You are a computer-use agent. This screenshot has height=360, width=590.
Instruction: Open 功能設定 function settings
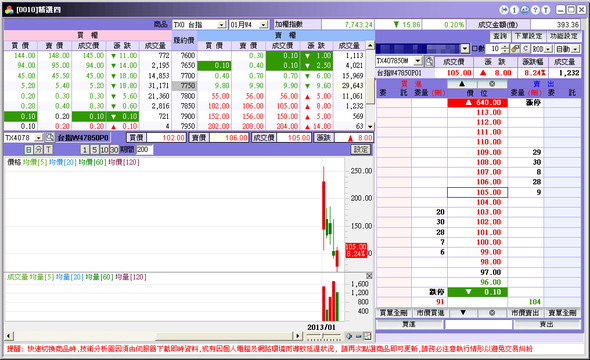pos(563,36)
